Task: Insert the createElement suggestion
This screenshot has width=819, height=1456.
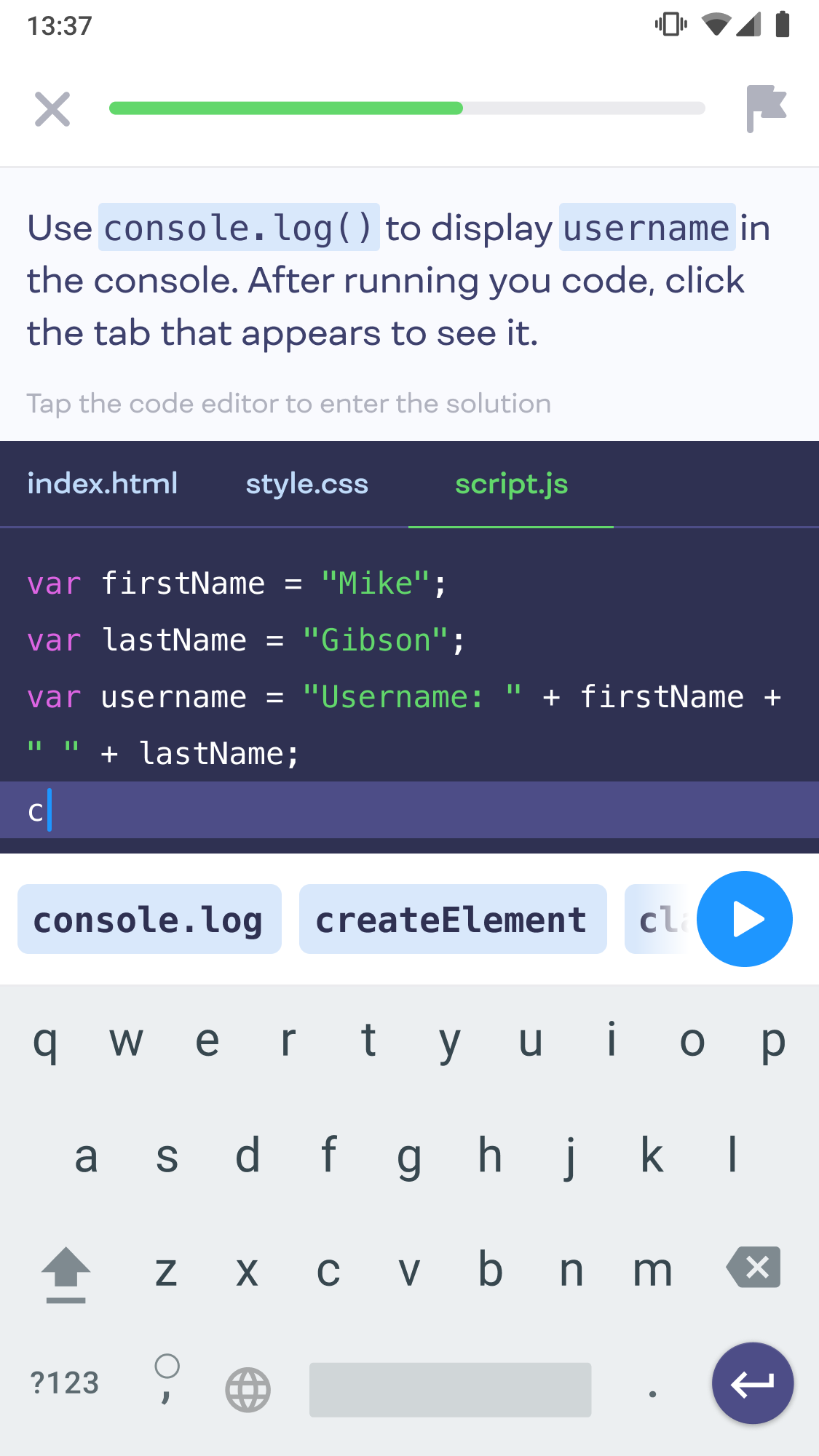Action: [x=452, y=920]
